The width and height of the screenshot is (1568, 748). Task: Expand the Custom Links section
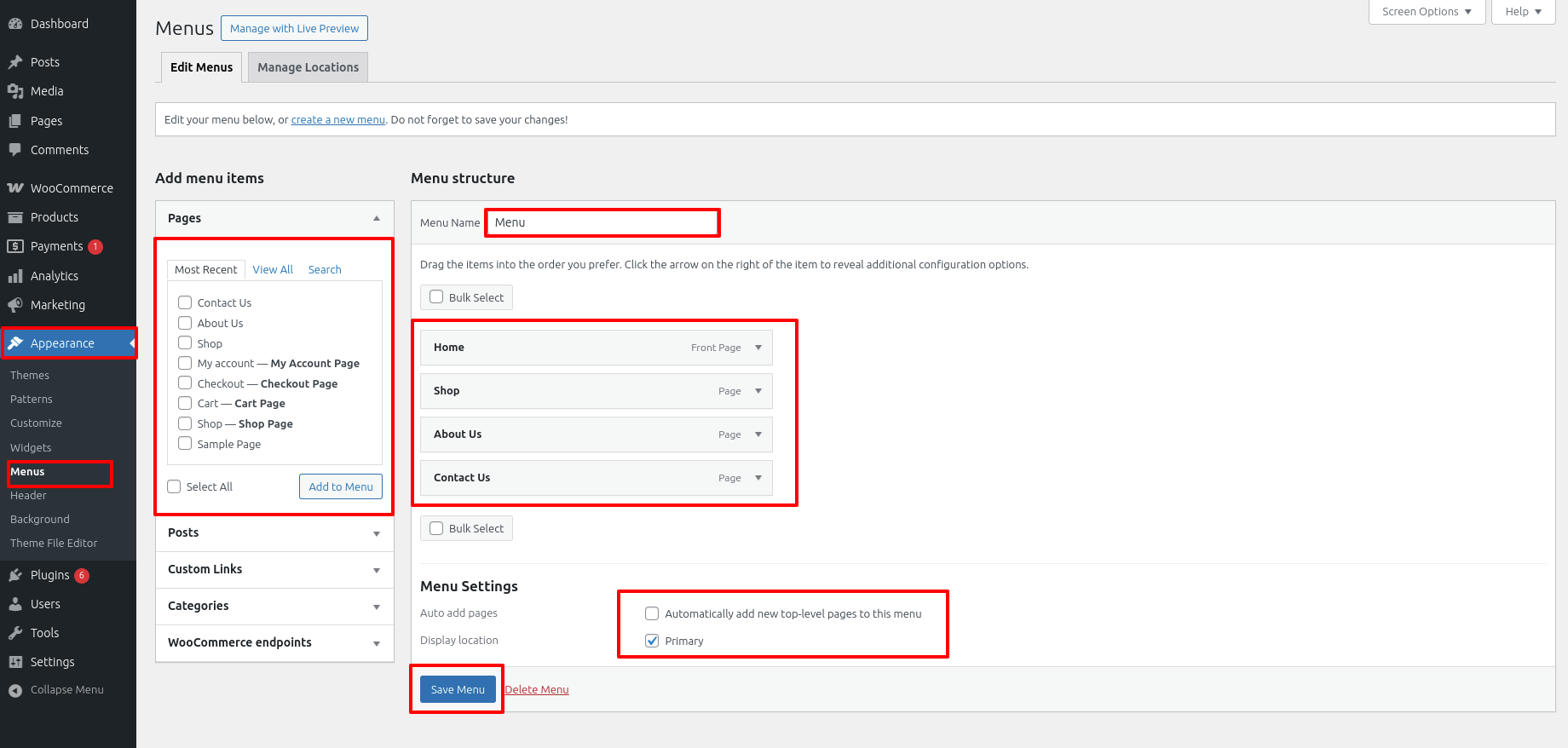376,570
